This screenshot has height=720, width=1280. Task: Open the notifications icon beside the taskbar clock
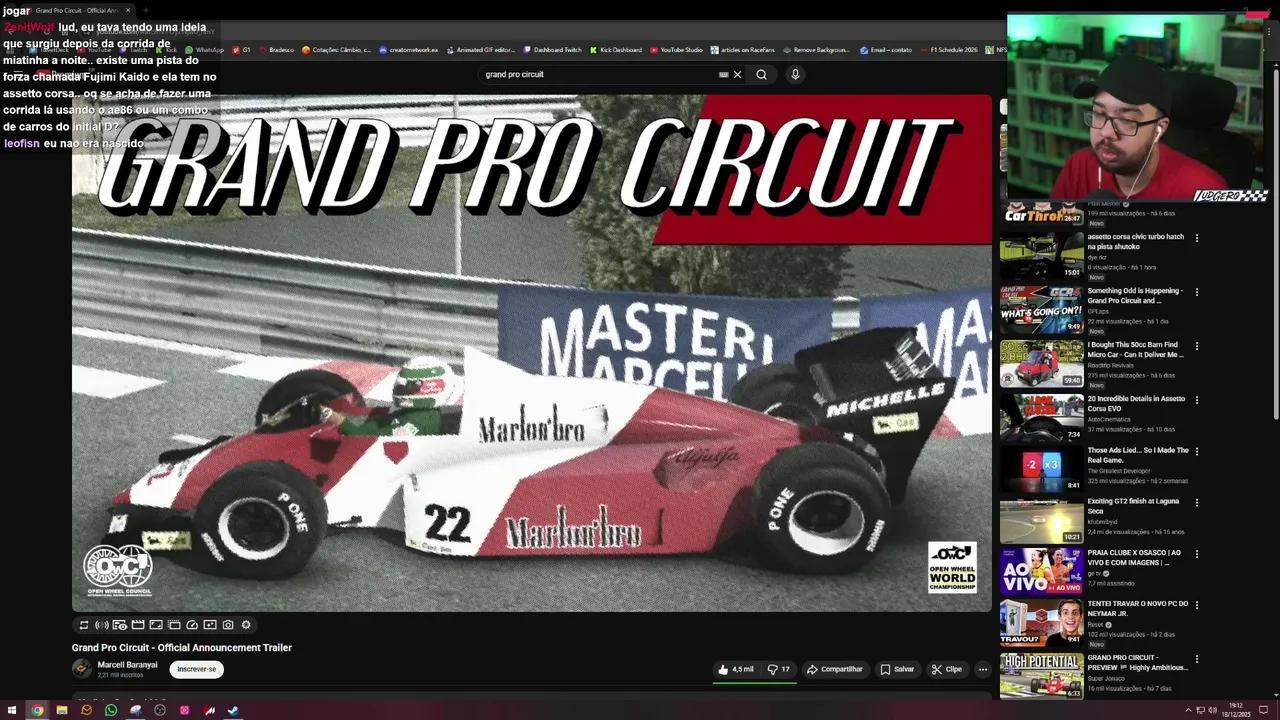(x=1263, y=710)
